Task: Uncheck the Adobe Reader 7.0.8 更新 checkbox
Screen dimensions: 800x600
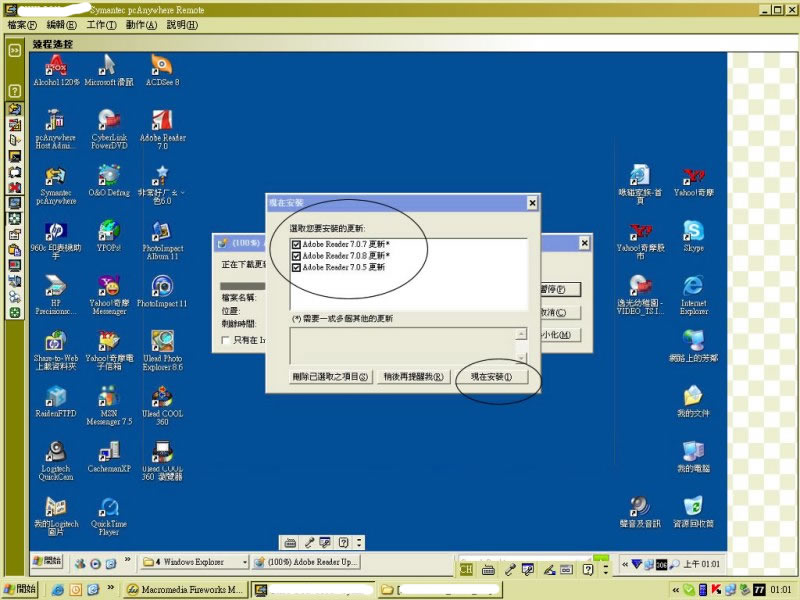Action: click(x=296, y=256)
